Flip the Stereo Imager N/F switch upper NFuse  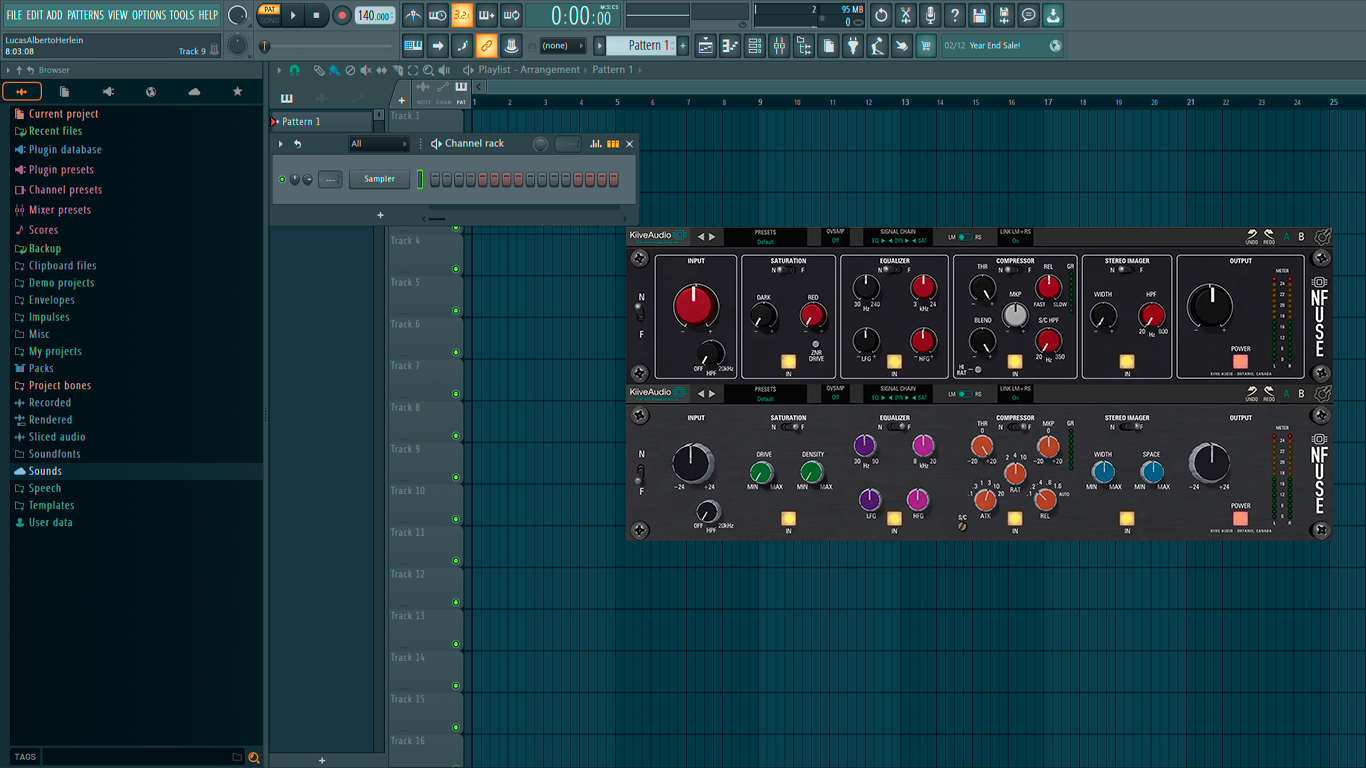tap(1126, 270)
